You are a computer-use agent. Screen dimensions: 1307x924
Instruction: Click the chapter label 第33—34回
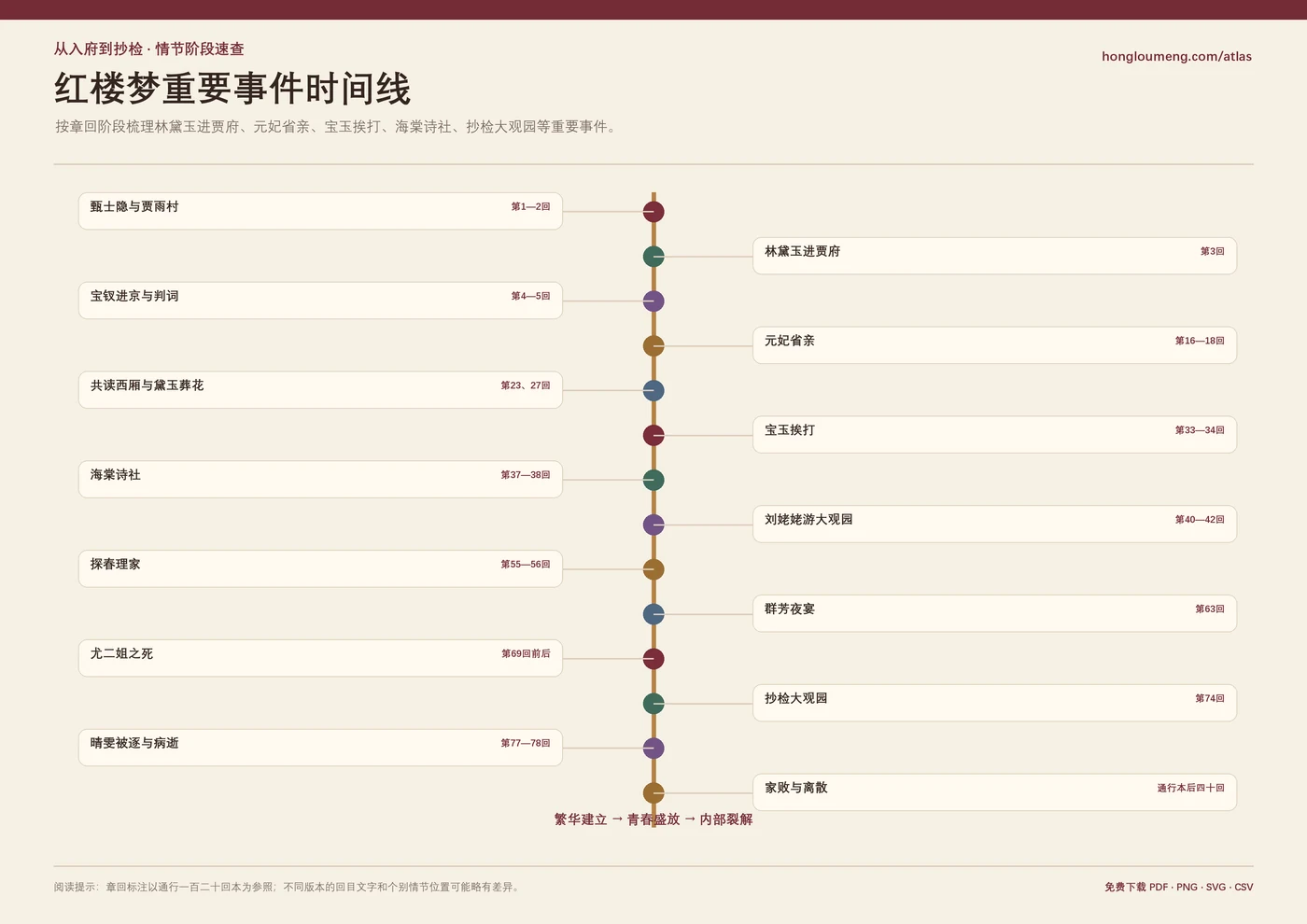[x=1200, y=430]
